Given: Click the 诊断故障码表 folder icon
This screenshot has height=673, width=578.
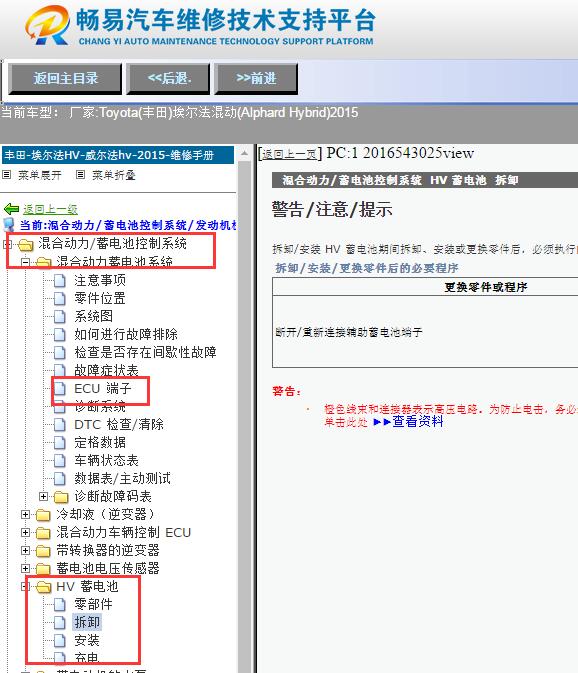Looking at the screenshot, I should (x=61, y=497).
